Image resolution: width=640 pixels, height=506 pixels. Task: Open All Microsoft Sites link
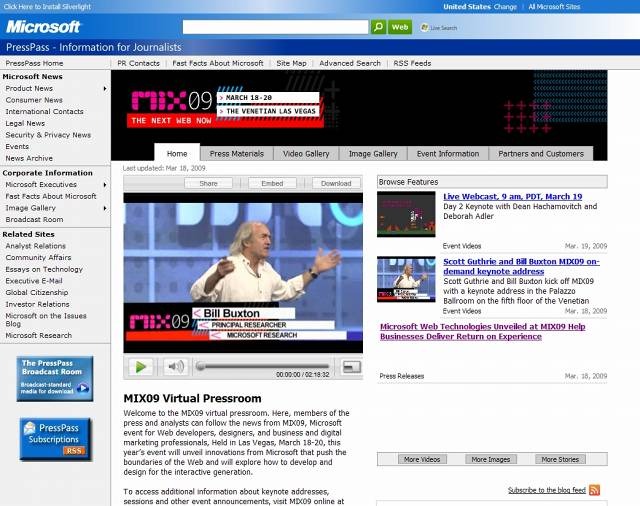coord(554,7)
